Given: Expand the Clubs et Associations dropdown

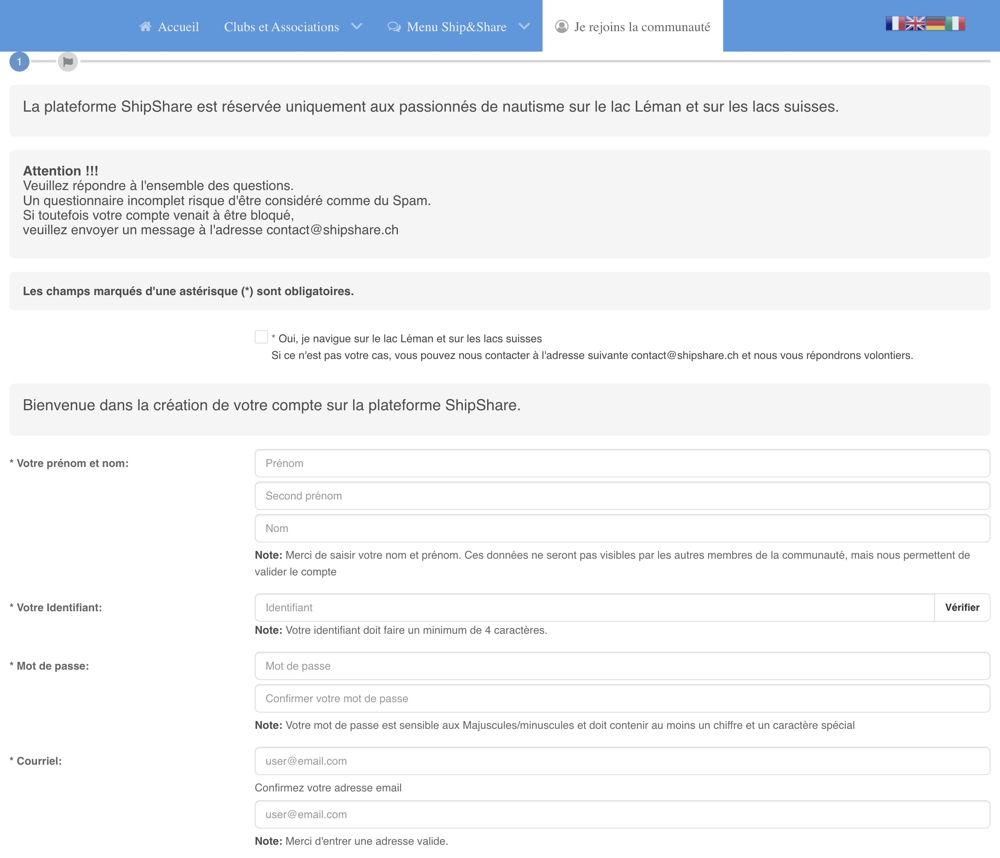Looking at the screenshot, I should (356, 27).
